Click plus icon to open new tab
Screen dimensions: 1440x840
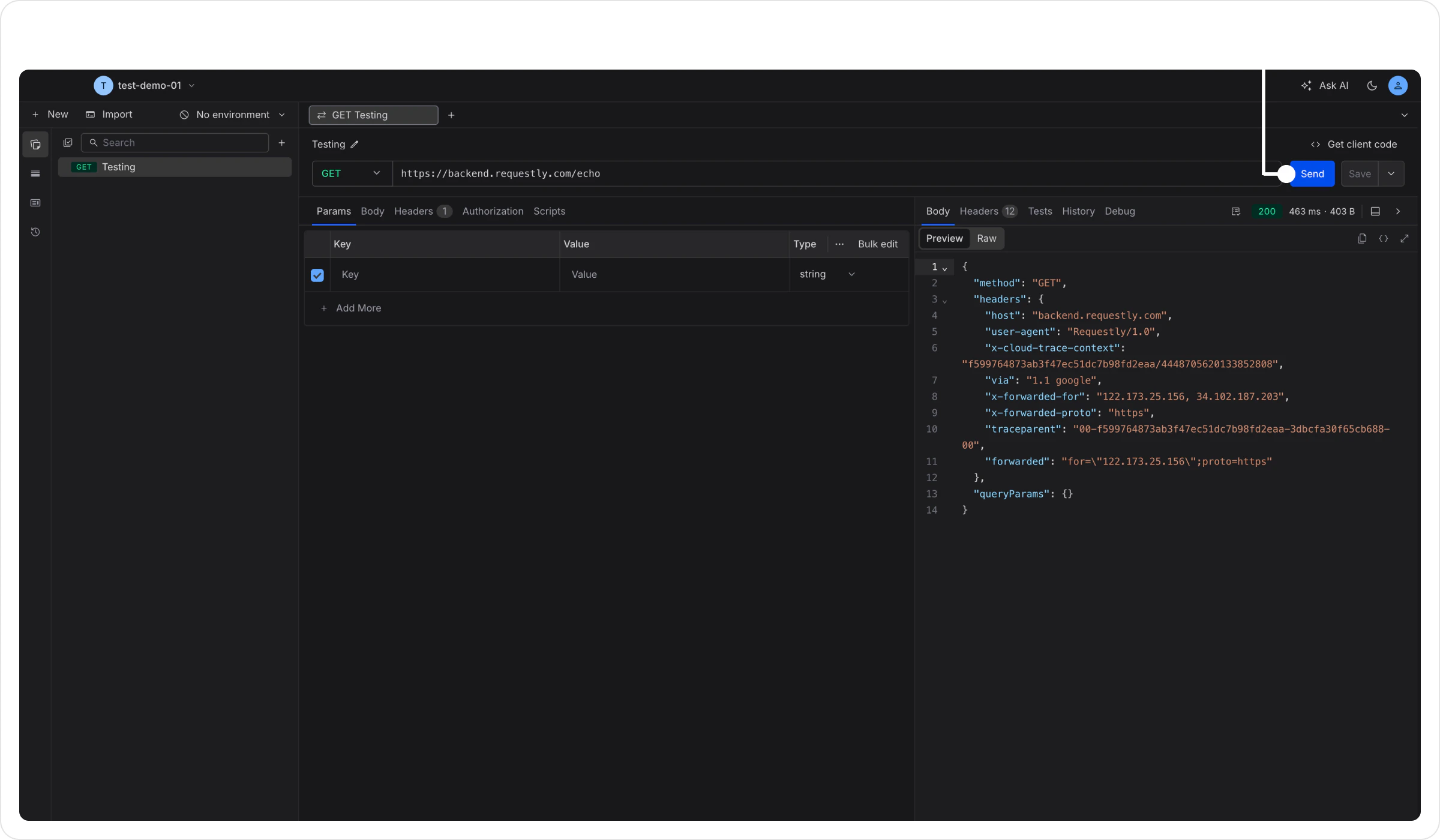click(x=451, y=115)
